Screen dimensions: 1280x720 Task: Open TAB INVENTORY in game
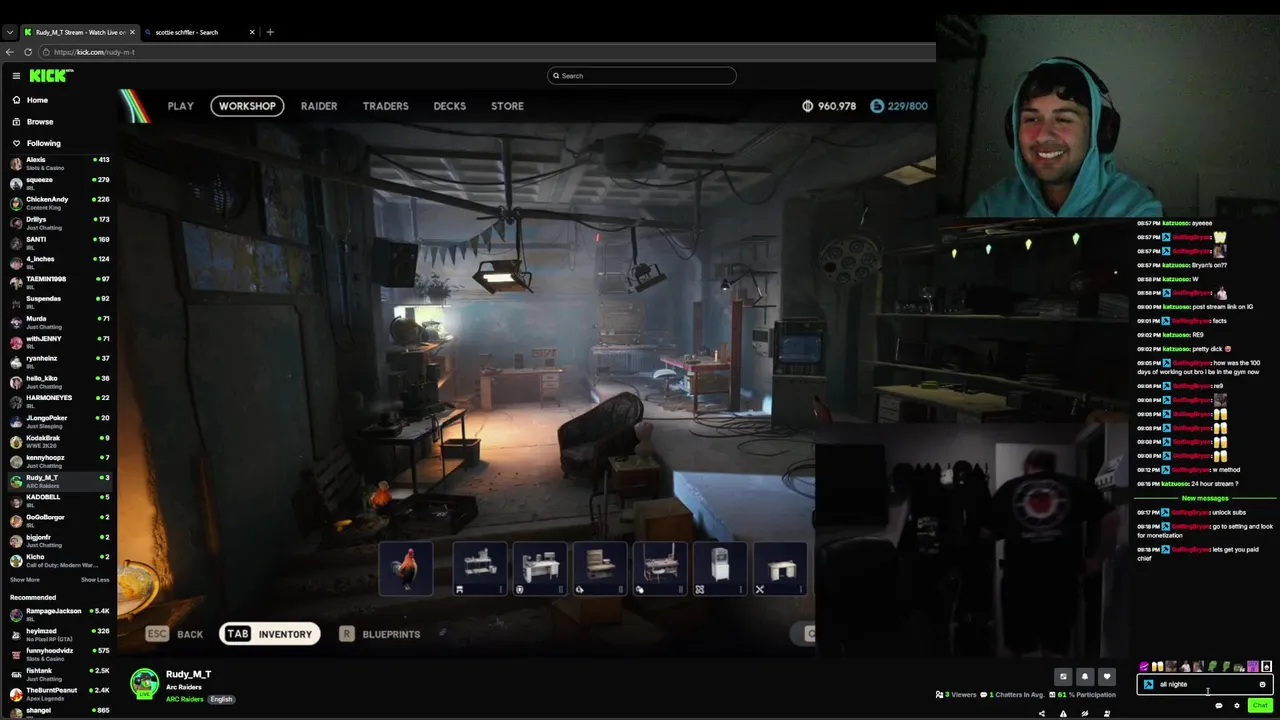269,634
